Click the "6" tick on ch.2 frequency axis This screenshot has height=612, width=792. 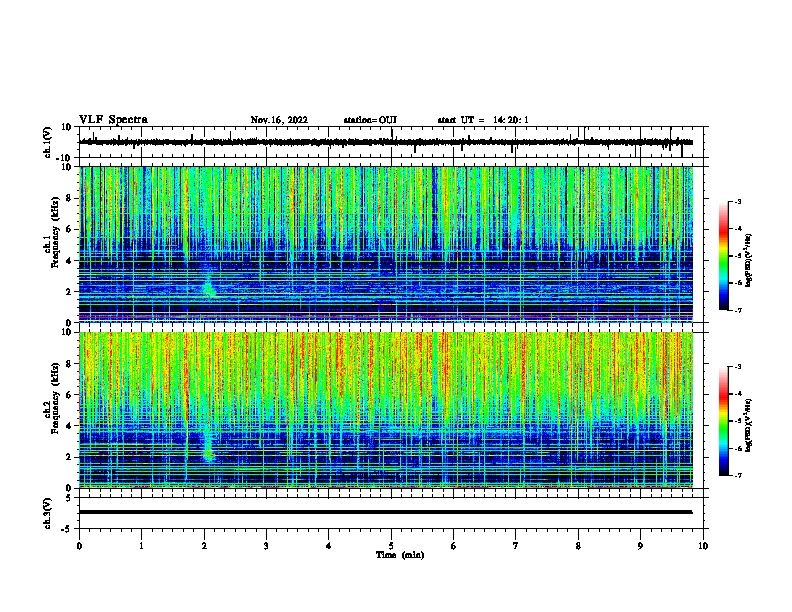69,395
